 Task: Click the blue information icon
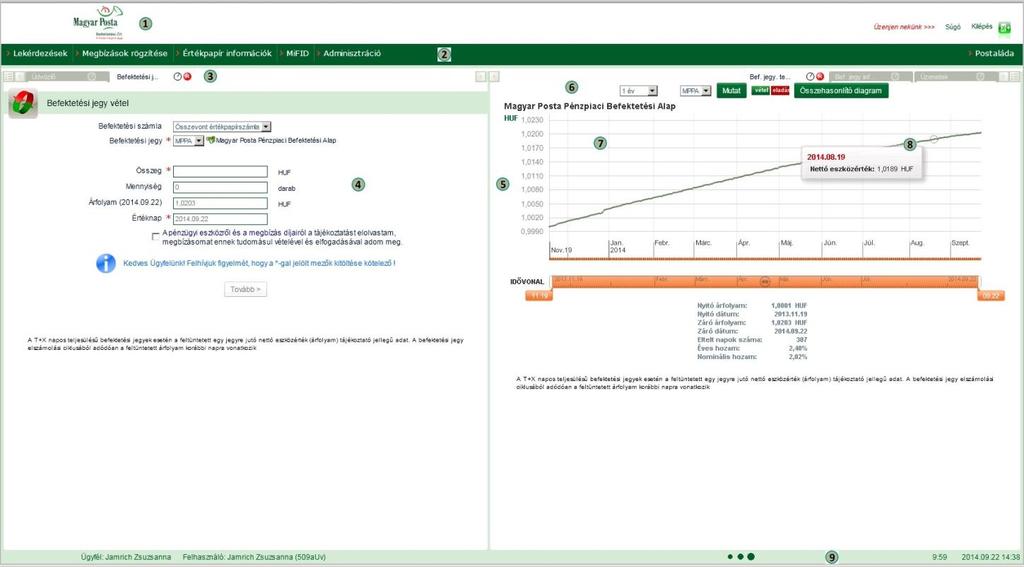tap(106, 263)
